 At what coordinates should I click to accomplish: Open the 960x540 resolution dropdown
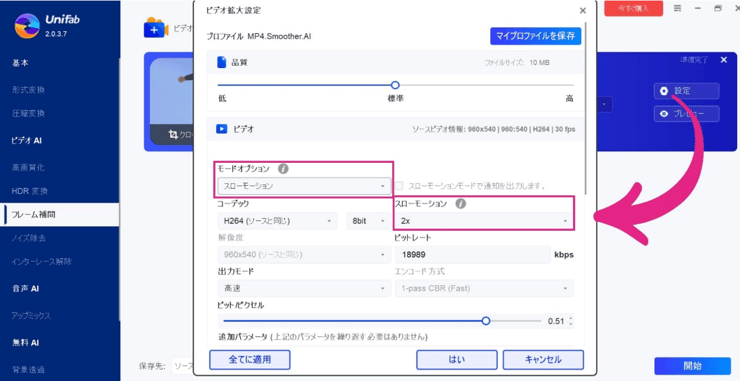coord(304,254)
